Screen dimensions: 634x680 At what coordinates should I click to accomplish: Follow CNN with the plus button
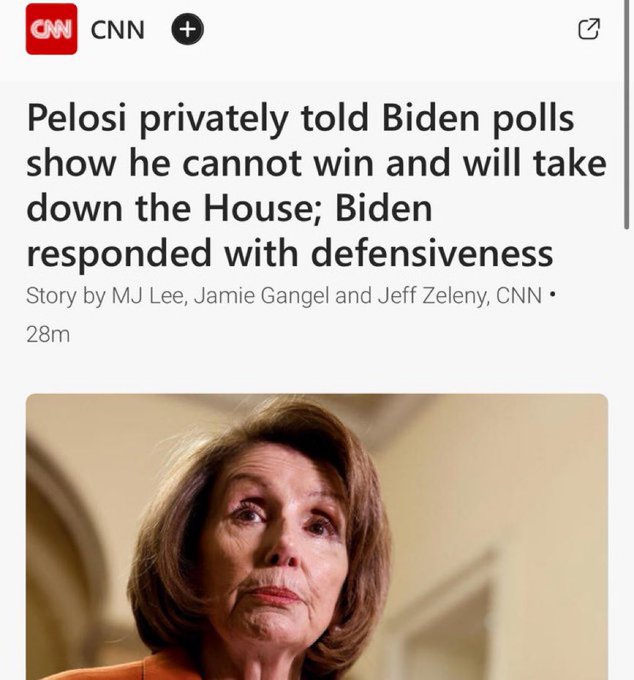[187, 29]
